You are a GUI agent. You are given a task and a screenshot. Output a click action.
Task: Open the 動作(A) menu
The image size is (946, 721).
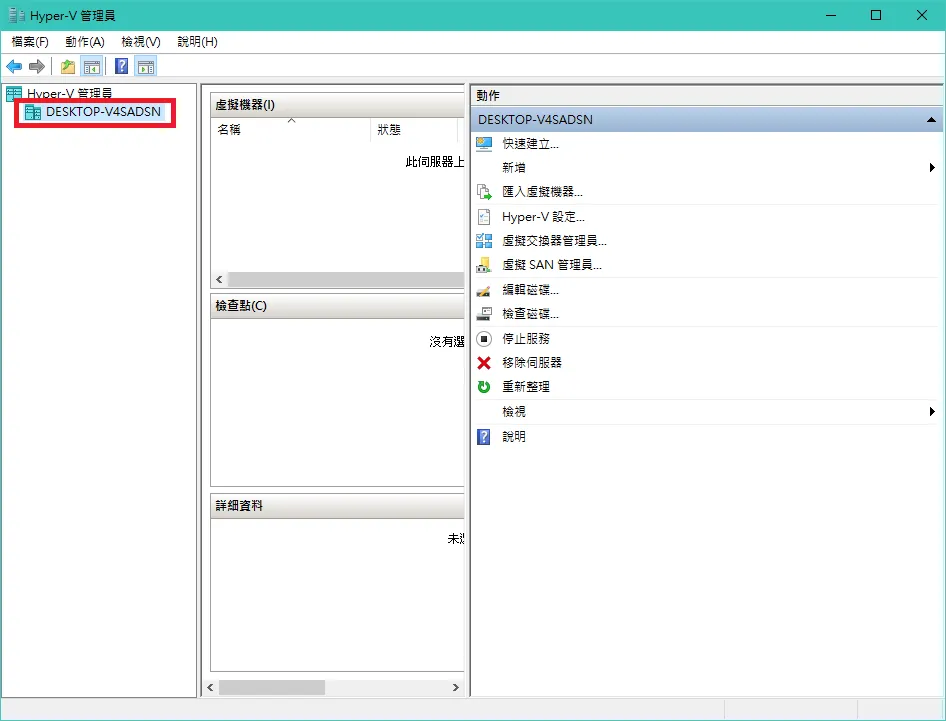coord(84,42)
